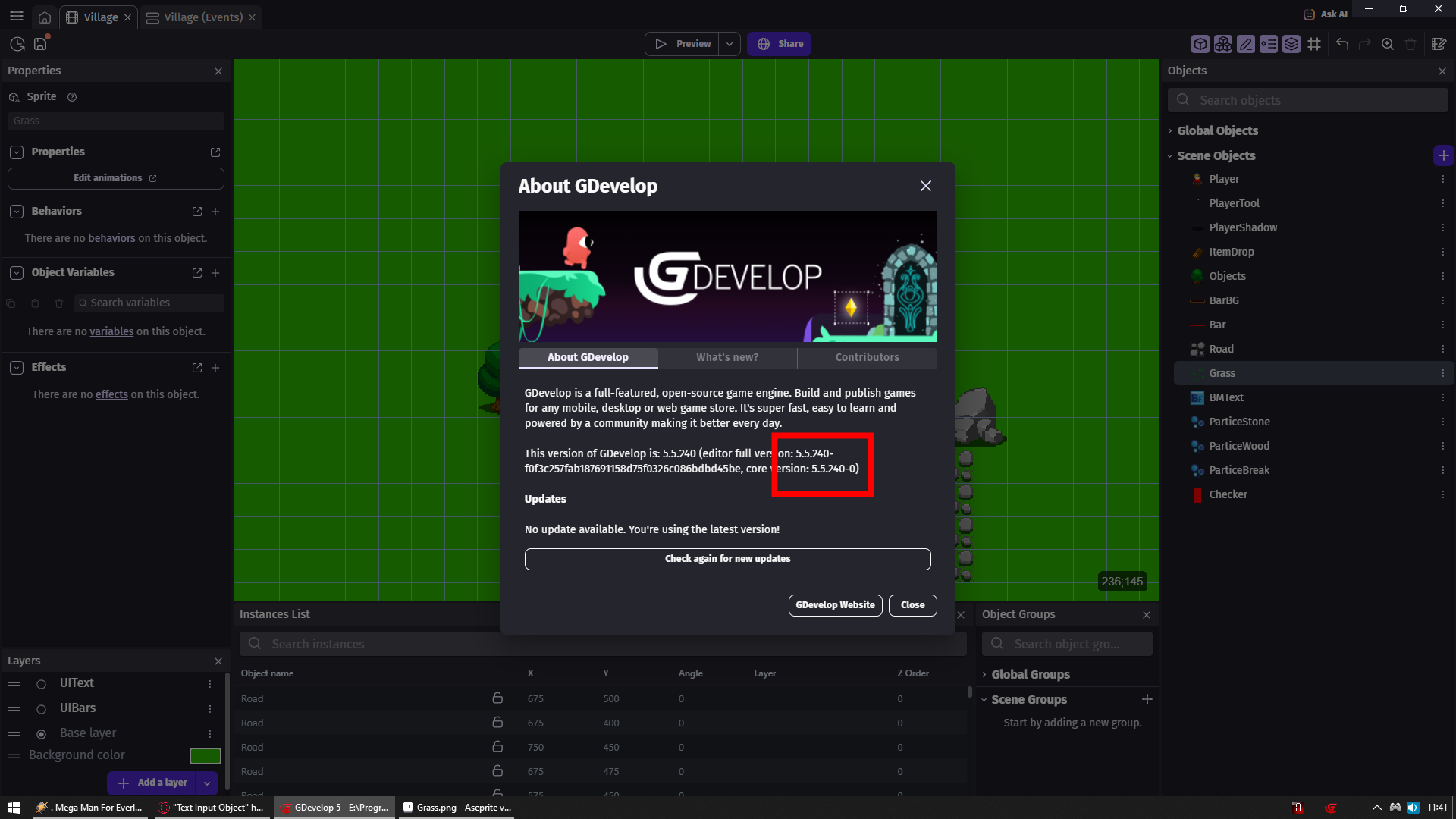Expand the Global Objects tree
1456x819 pixels.
click(1172, 130)
